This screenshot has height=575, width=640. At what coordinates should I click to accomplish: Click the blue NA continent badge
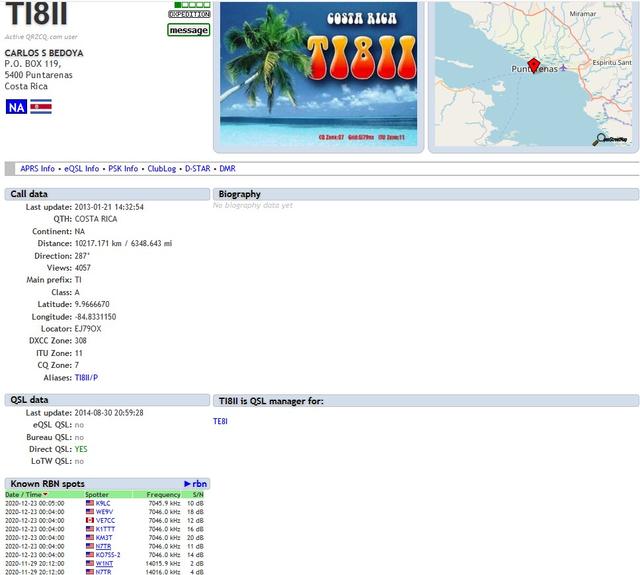[x=16, y=107]
